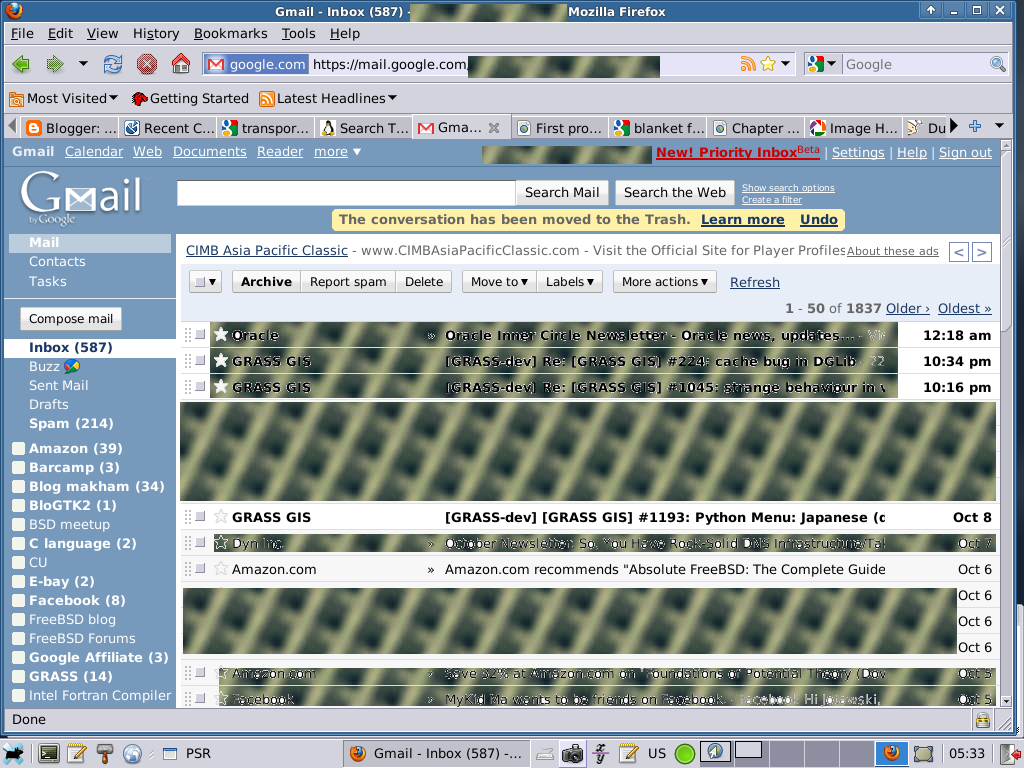1024x768 pixels.
Task: Click the Search Mail button
Action: pyautogui.click(x=562, y=193)
